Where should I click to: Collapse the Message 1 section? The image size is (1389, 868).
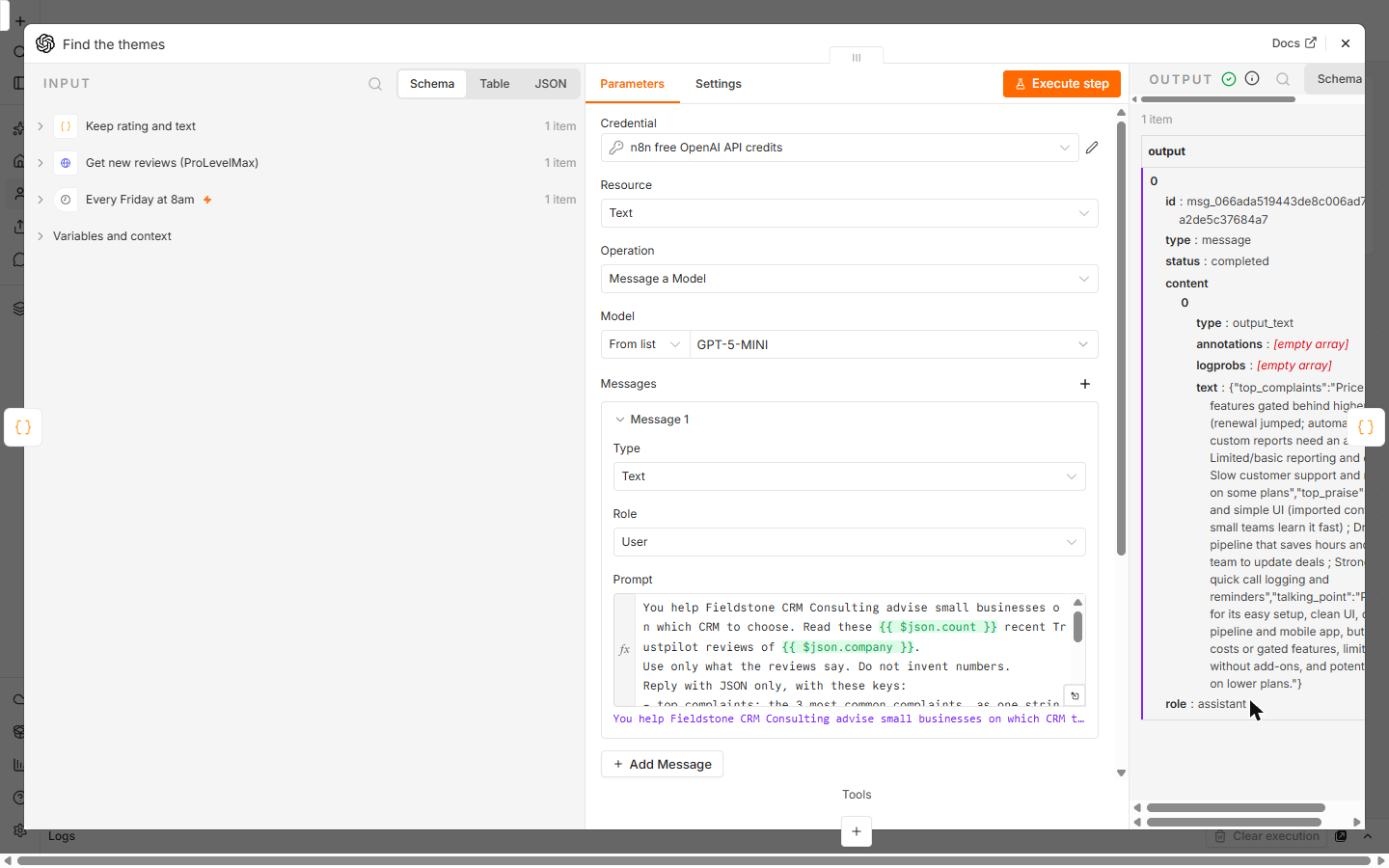click(620, 420)
